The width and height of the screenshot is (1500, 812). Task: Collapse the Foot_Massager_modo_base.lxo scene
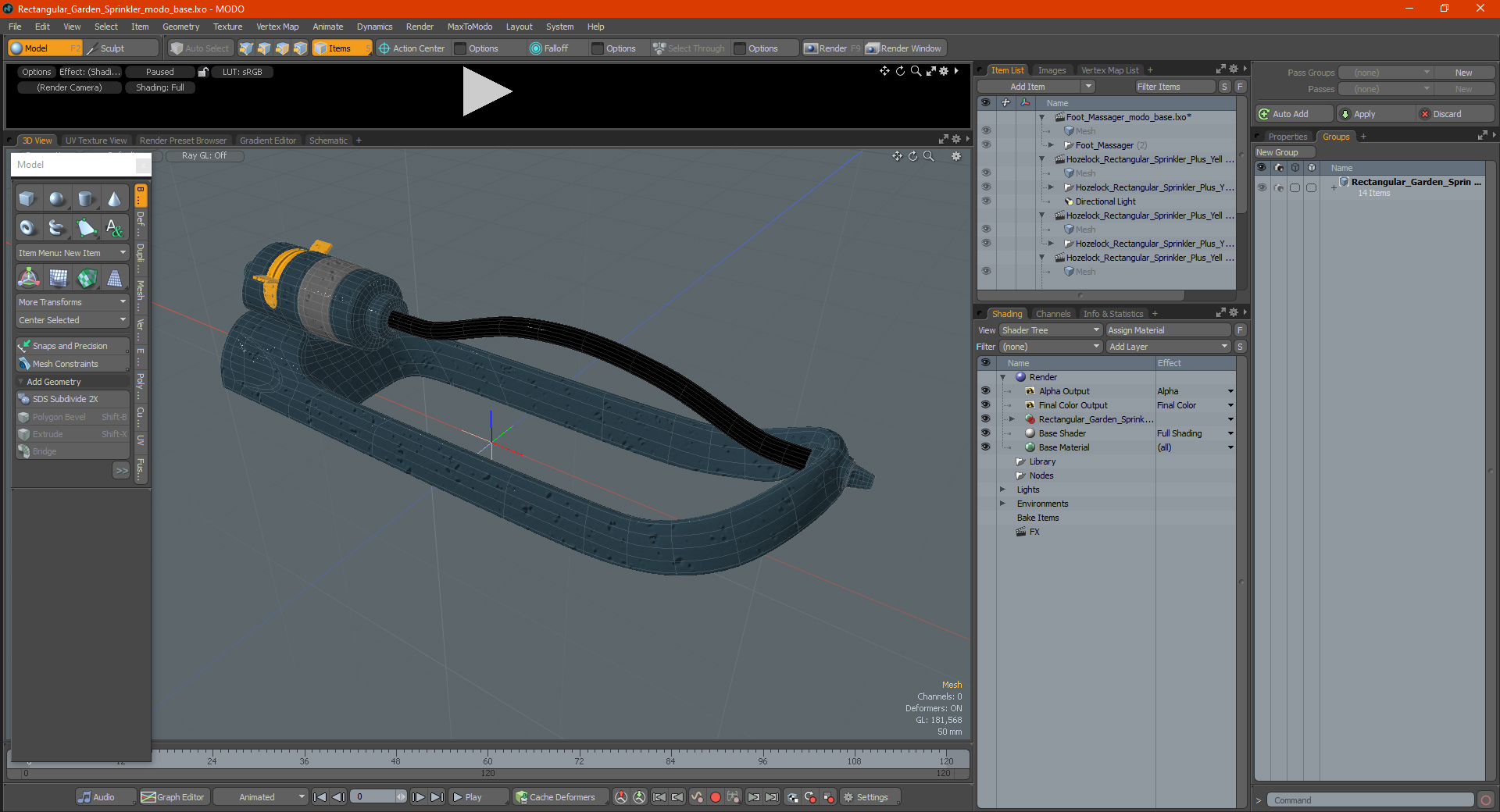click(1041, 117)
